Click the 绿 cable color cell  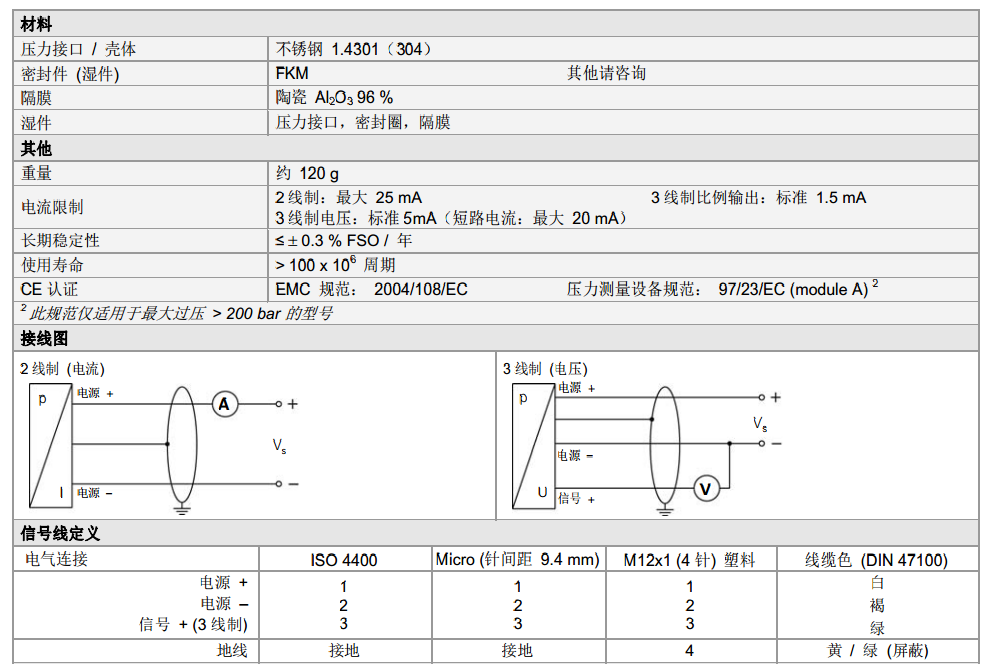(877, 628)
